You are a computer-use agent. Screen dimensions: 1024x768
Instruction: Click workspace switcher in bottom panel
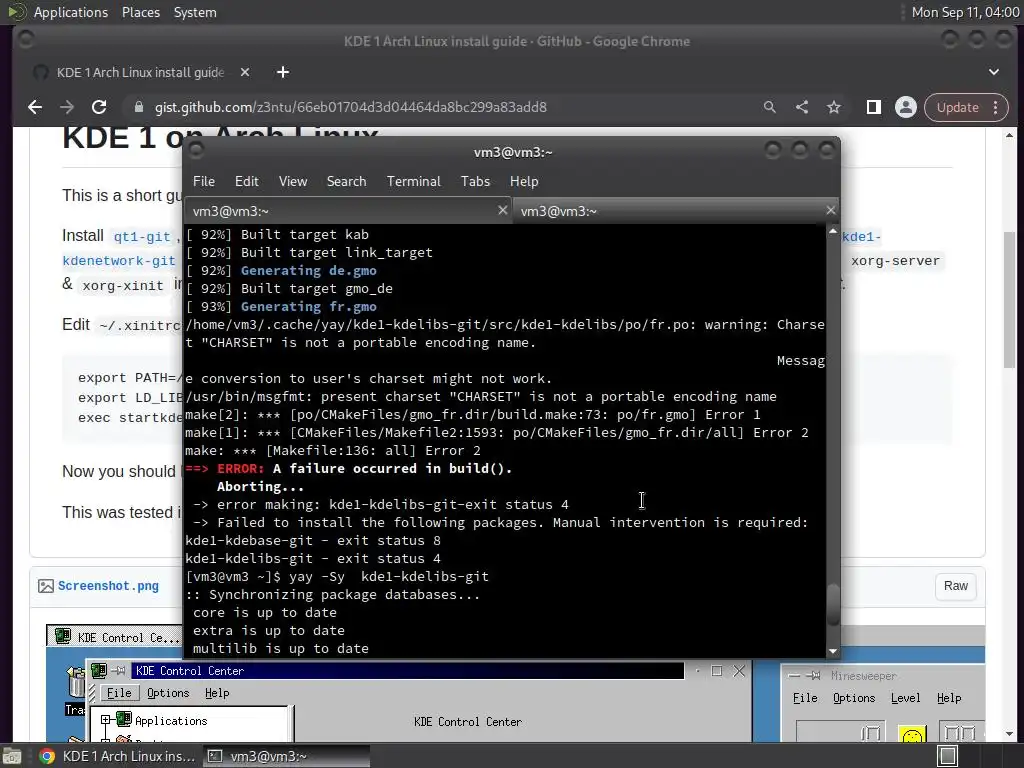[x=948, y=756]
